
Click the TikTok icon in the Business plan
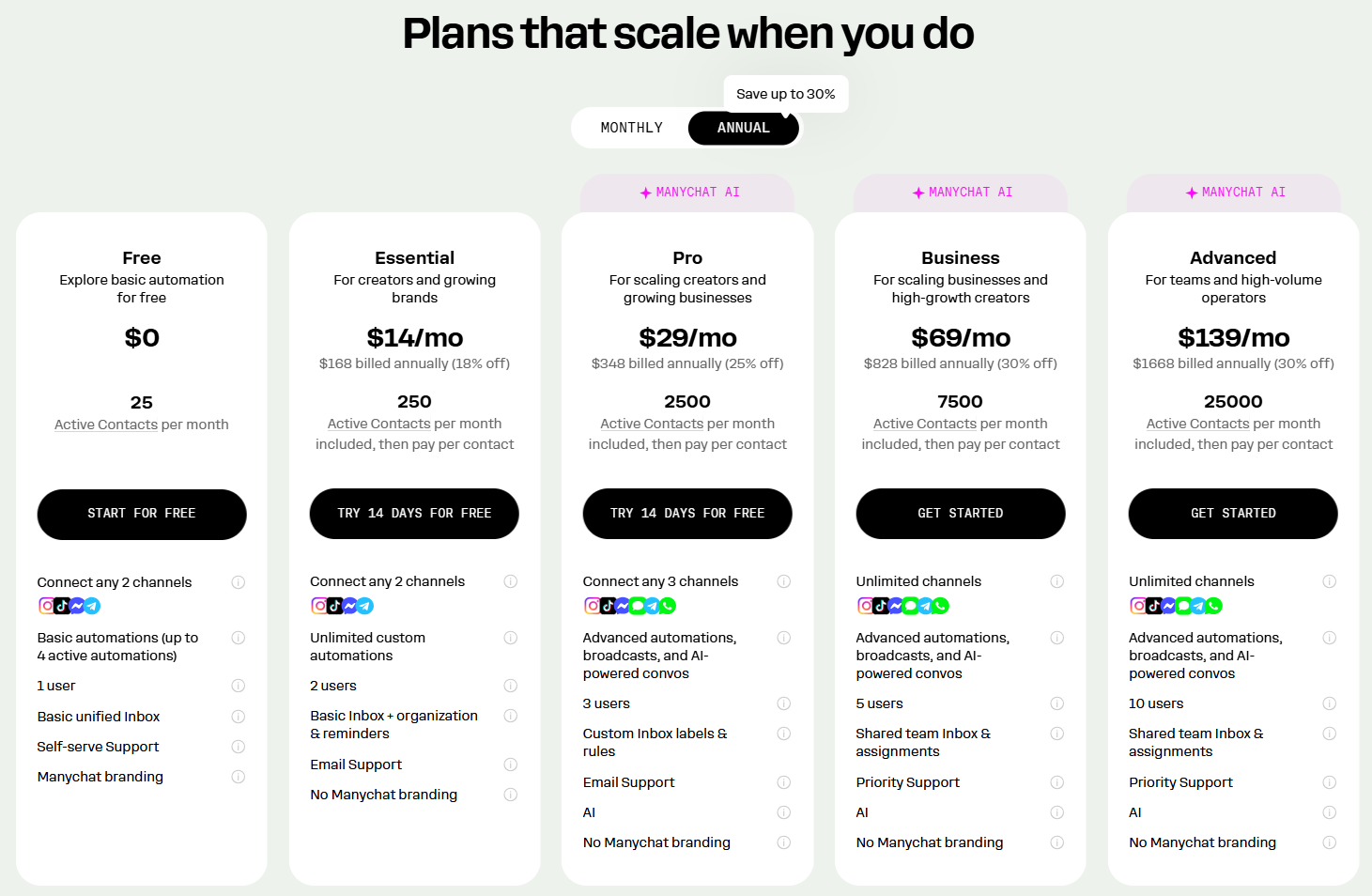pyautogui.click(x=880, y=606)
